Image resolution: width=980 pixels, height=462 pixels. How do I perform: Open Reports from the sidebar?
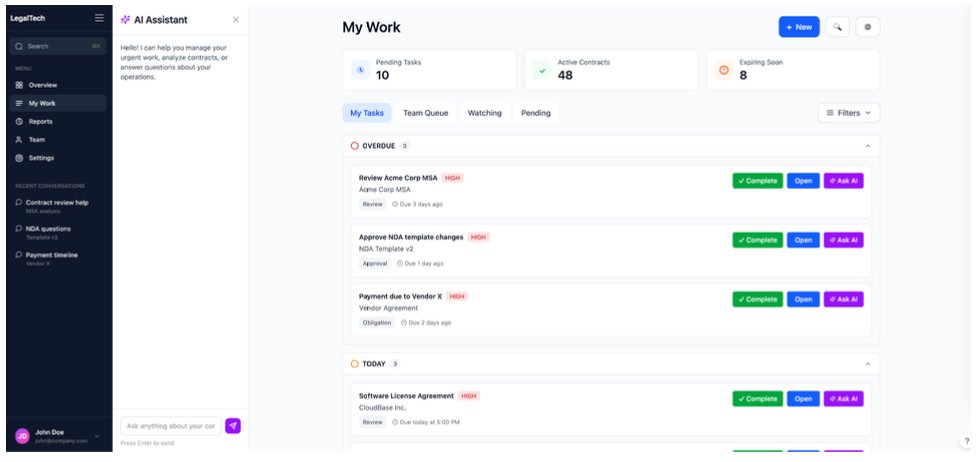(x=58, y=121)
